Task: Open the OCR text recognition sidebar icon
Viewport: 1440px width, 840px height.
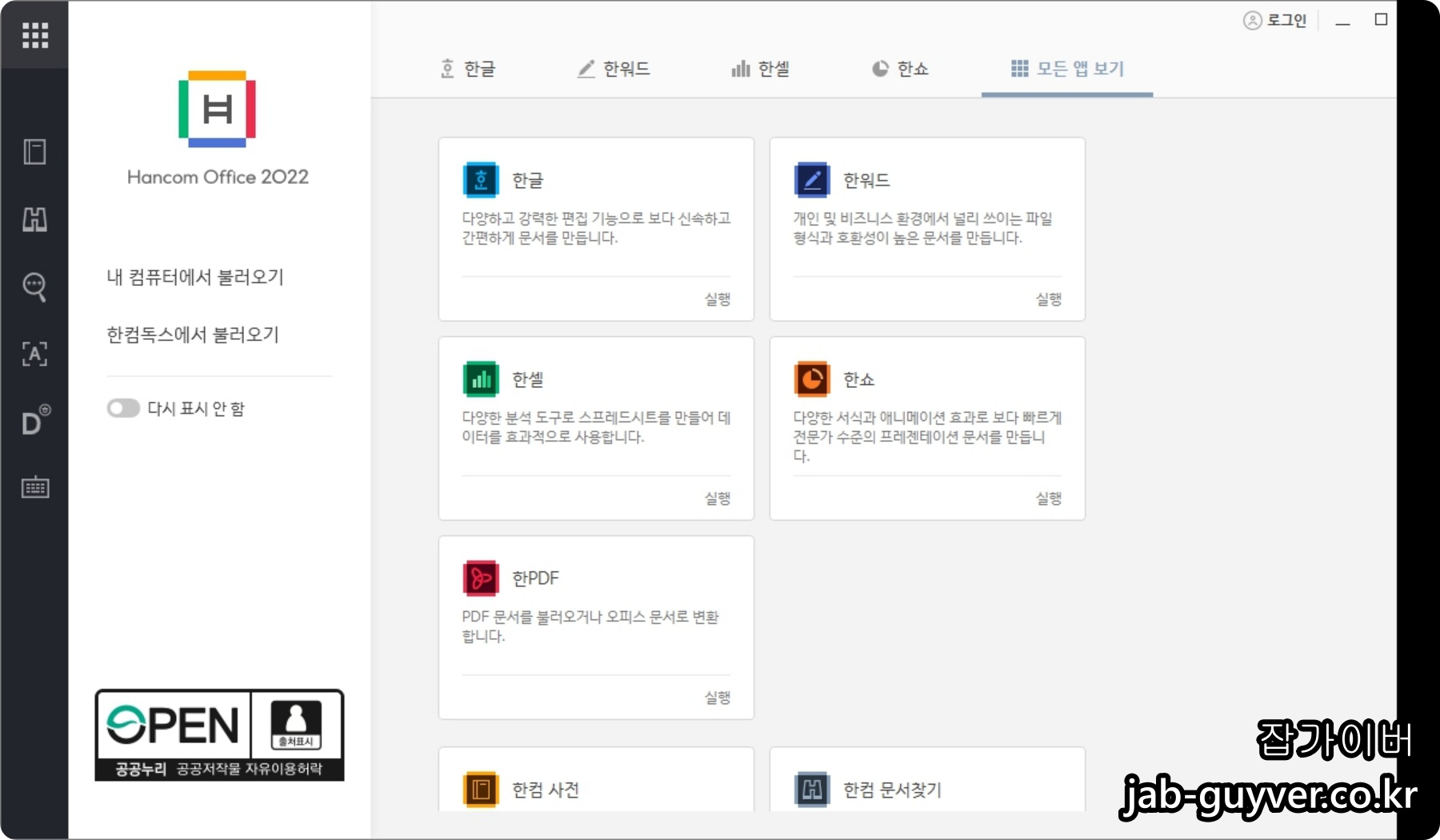Action: coord(35,354)
